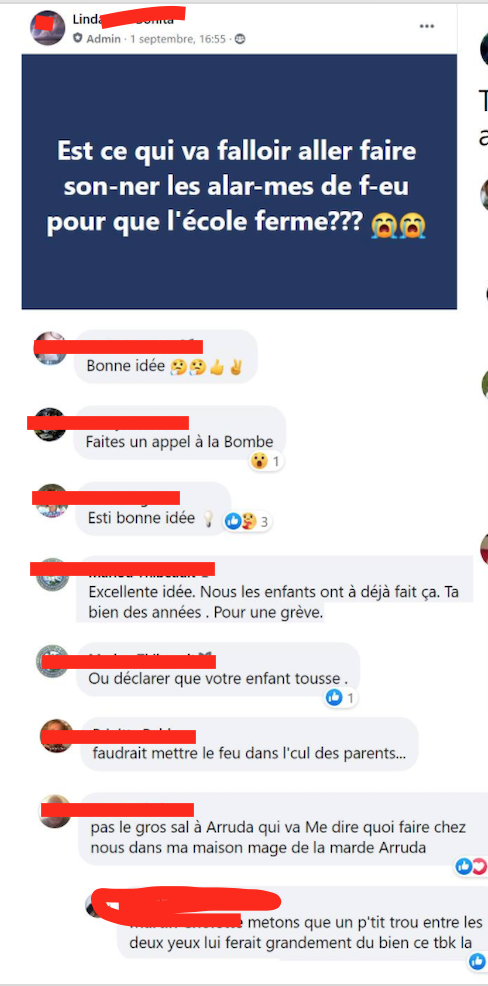Click the Esti bonne idée comment bubble
The width and height of the screenshot is (488, 986).
click(152, 509)
